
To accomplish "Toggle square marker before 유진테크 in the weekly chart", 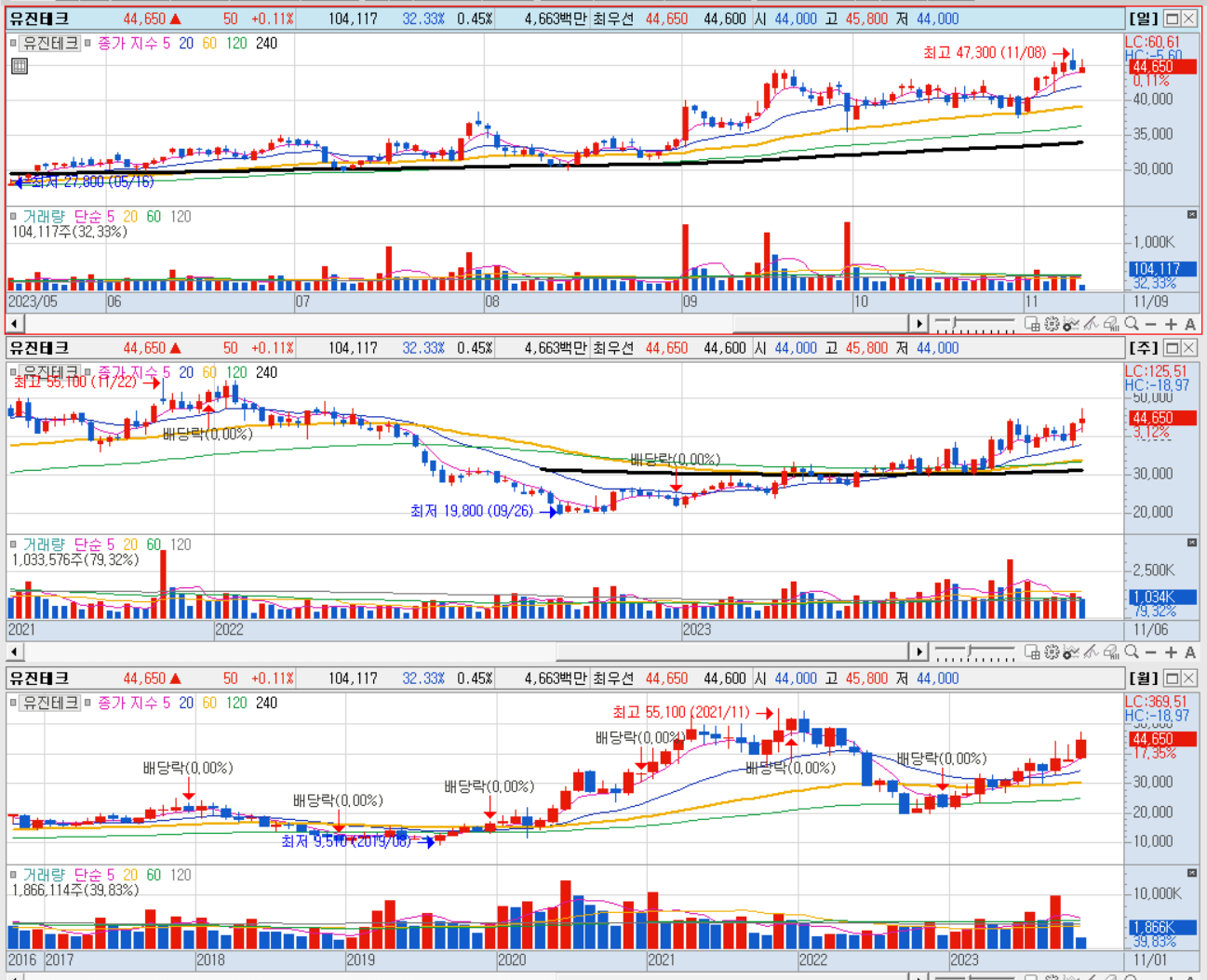I will click(x=13, y=372).
